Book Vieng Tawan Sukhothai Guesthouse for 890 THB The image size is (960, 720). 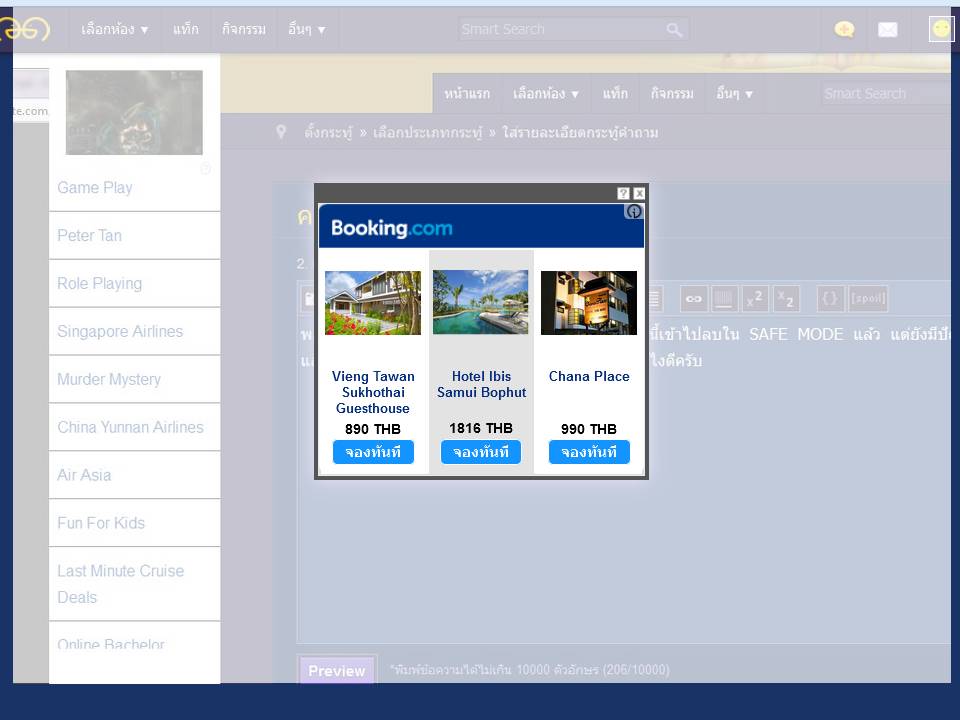(x=373, y=452)
